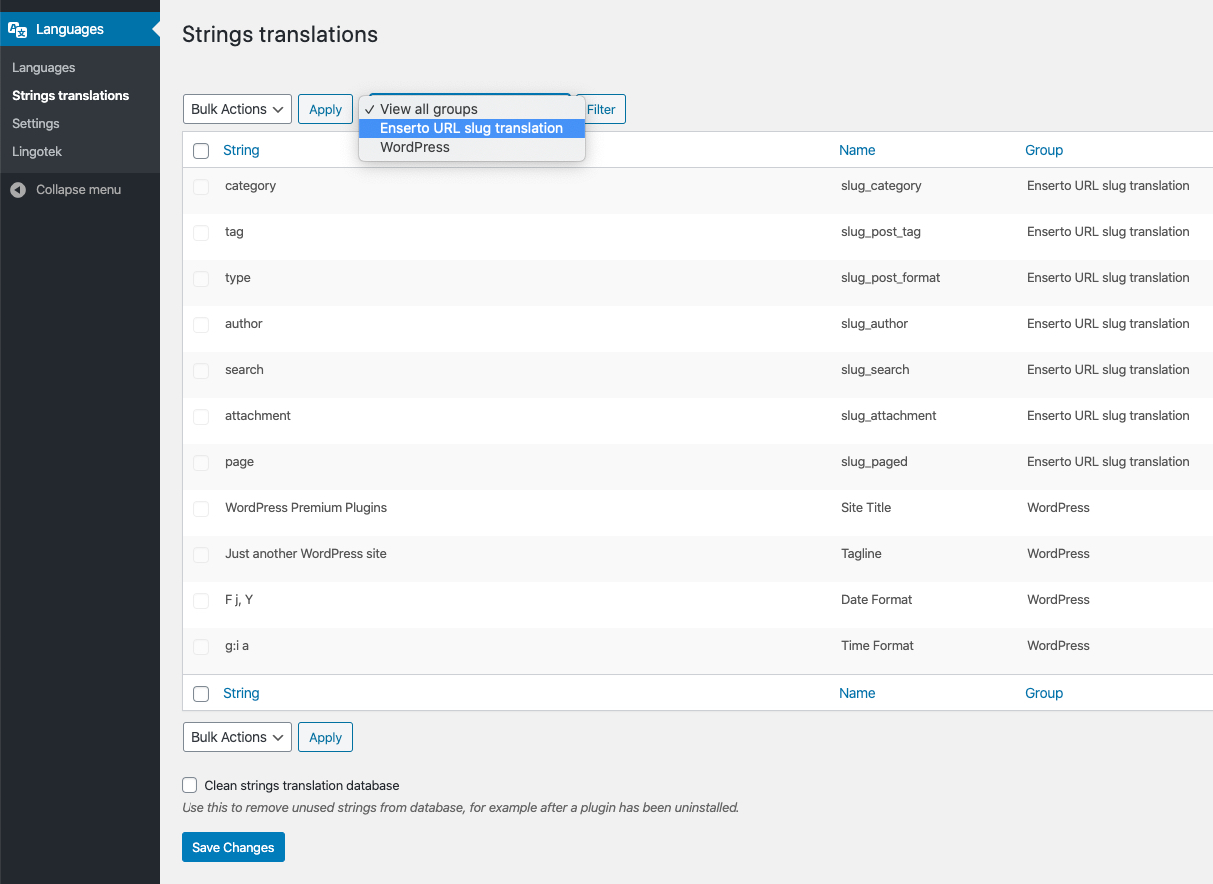Open the top Bulk Actions dropdown
Screen dimensions: 1213x884
click(237, 109)
